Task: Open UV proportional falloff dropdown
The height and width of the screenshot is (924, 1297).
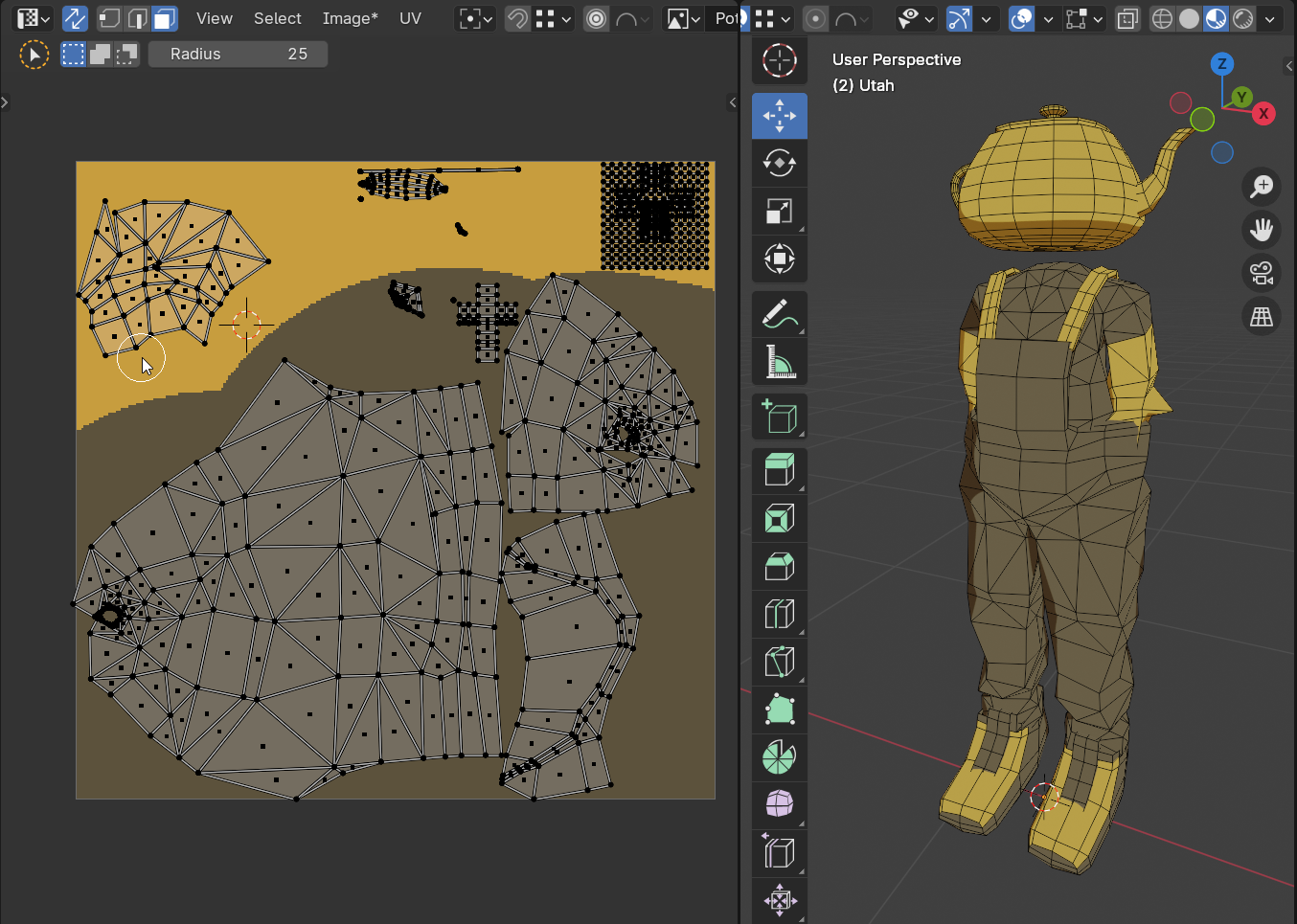Action: tap(631, 18)
